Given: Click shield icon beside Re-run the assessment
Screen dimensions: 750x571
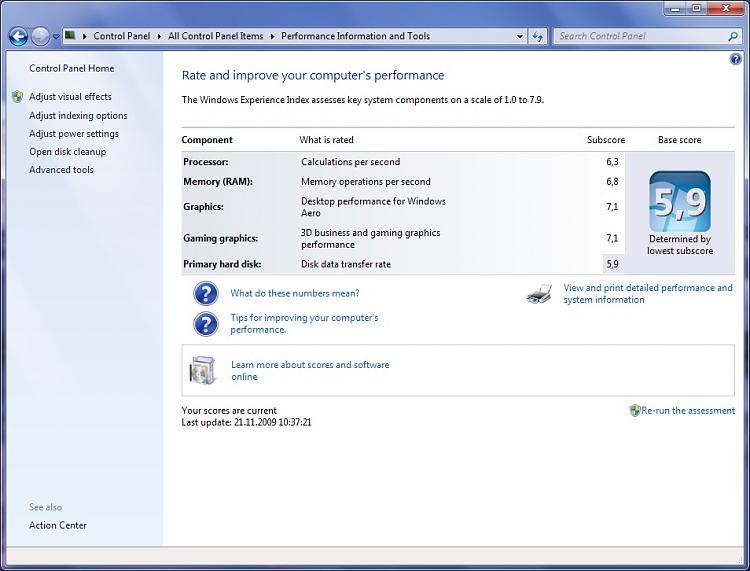Looking at the screenshot, I should pyautogui.click(x=635, y=410).
